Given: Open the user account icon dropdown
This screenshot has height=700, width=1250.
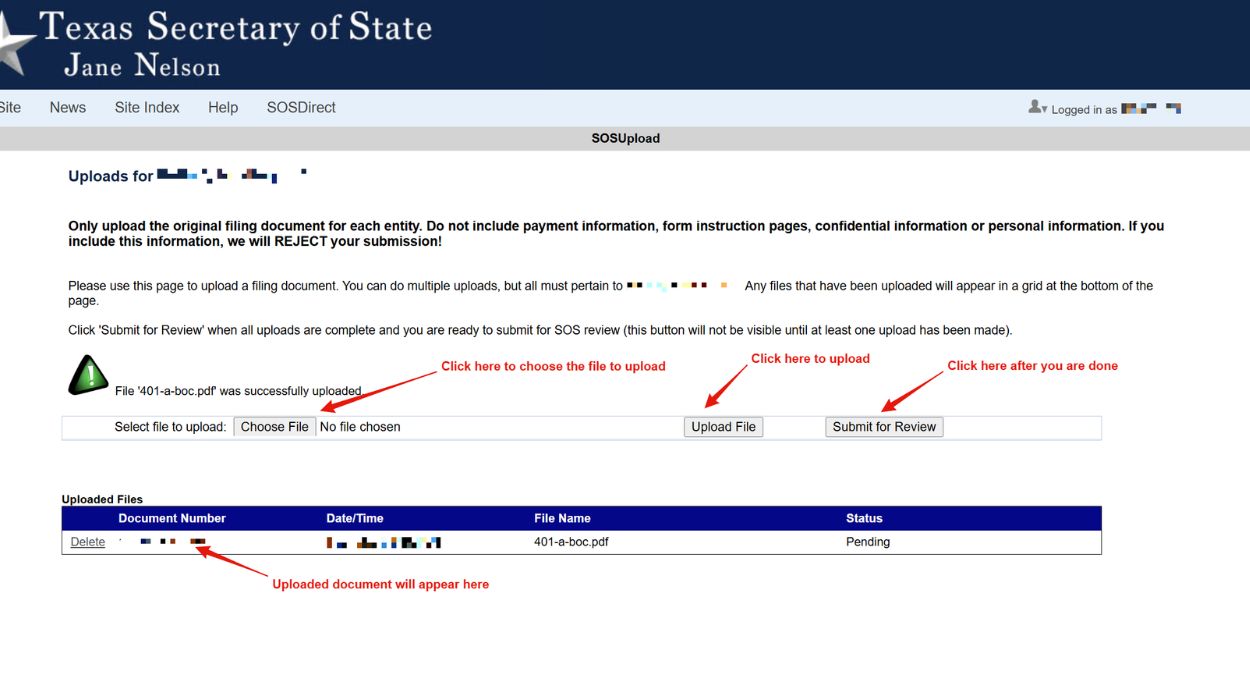Looking at the screenshot, I should 1037,108.
